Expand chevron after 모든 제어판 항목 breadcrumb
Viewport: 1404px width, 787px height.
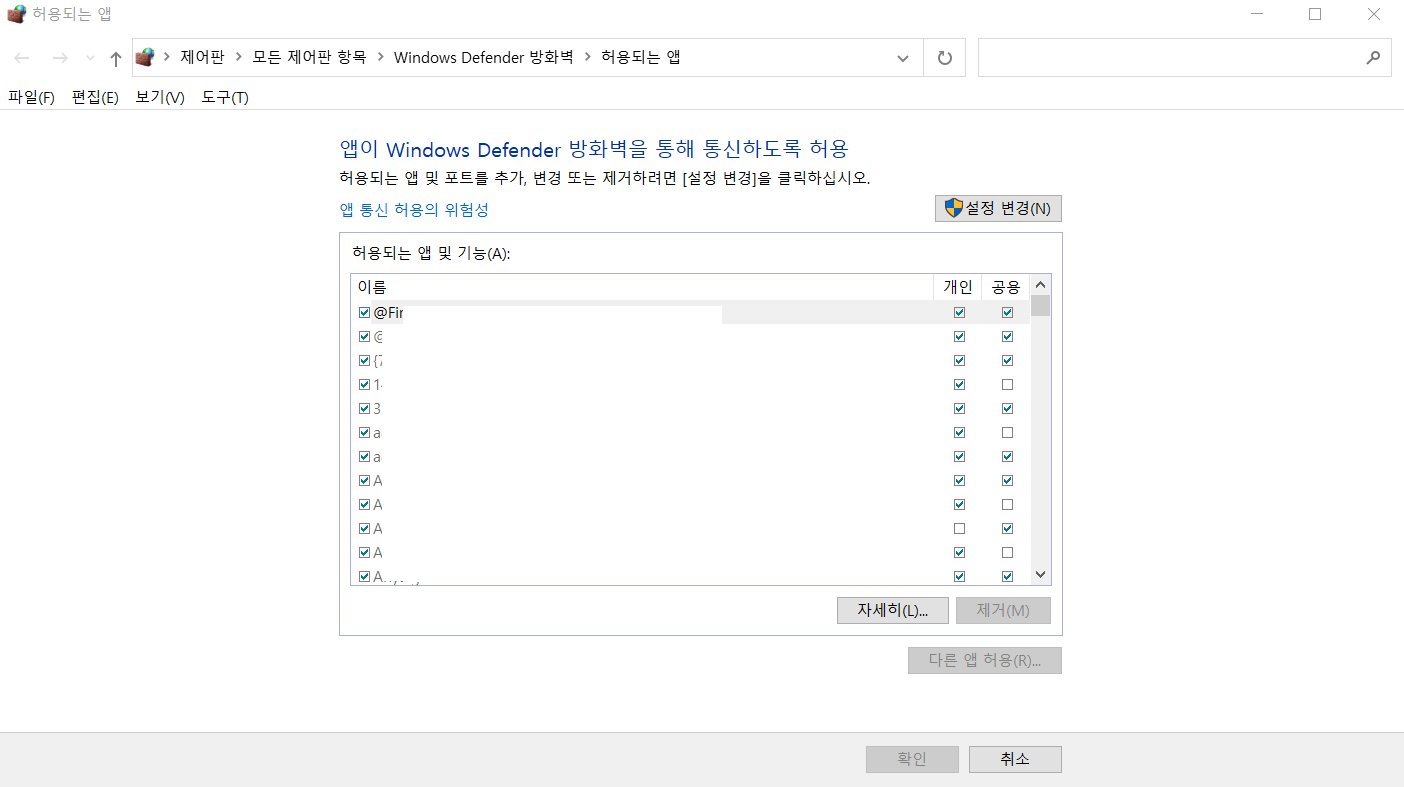tap(381, 58)
